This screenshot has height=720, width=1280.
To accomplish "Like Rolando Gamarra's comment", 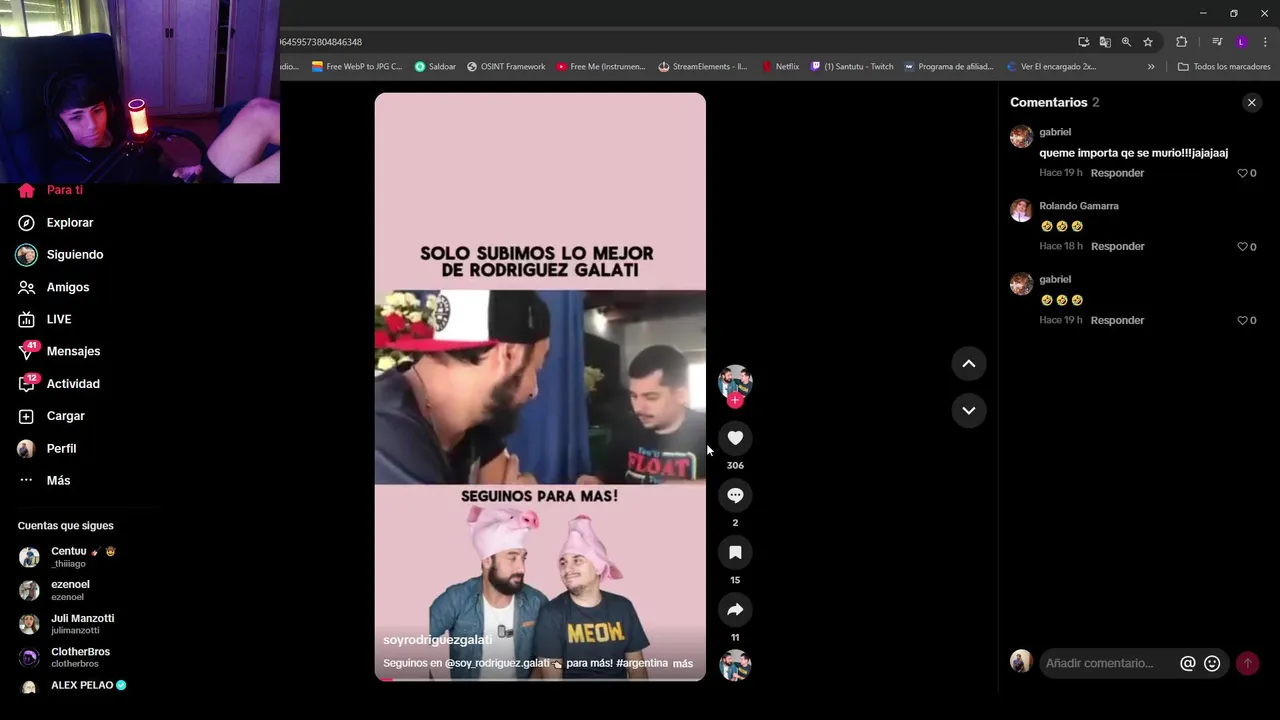I will (1243, 247).
